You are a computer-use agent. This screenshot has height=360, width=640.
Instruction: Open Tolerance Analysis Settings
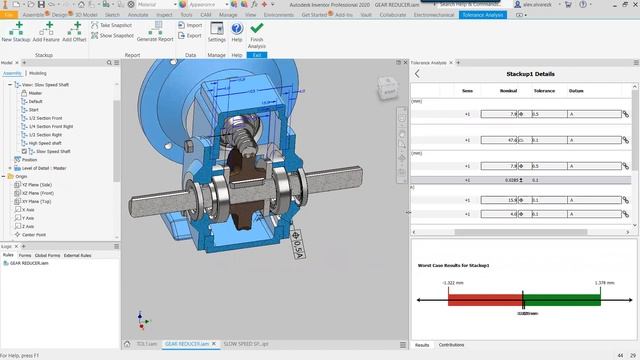point(217,32)
